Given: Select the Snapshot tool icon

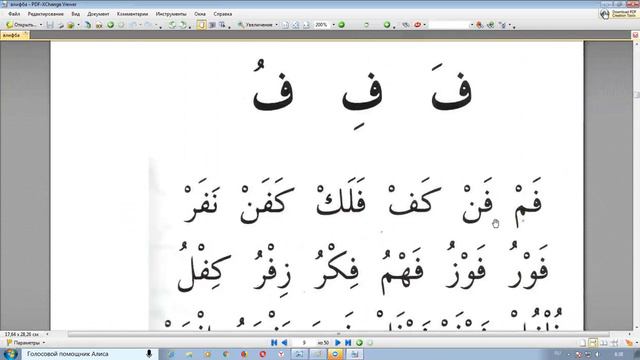Looking at the screenshot, I should pyautogui.click(x=212, y=25).
